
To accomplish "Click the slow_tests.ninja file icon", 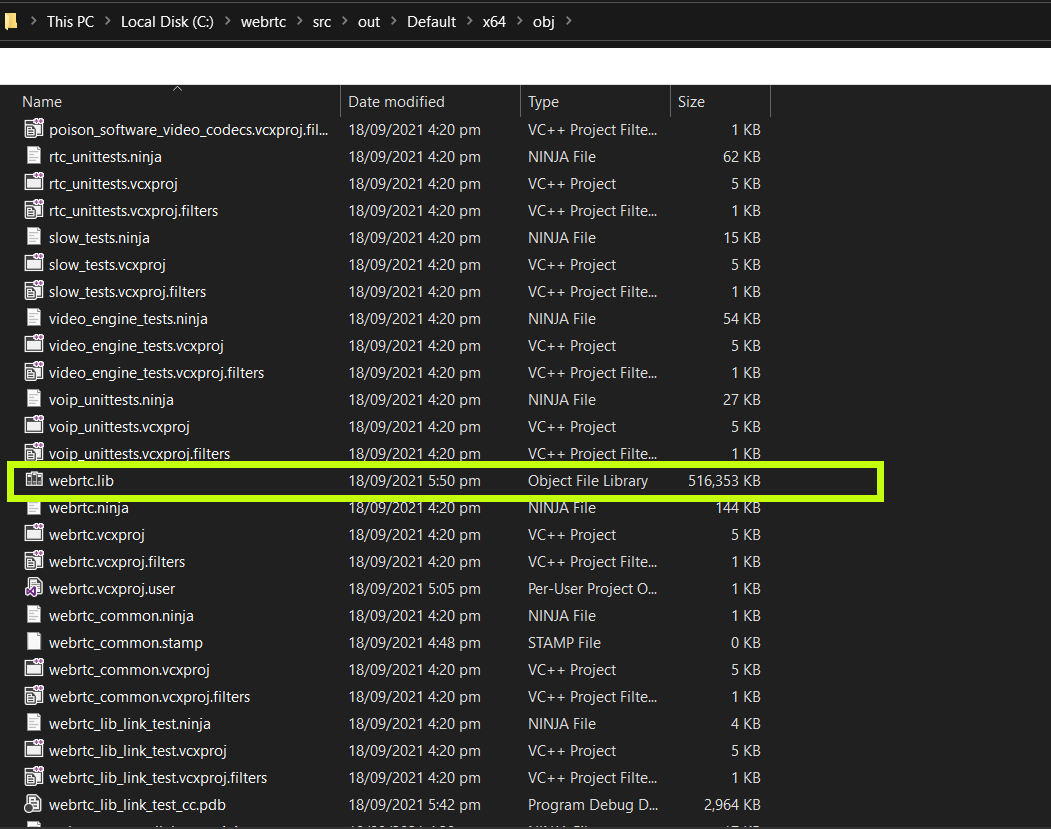I will click(34, 237).
